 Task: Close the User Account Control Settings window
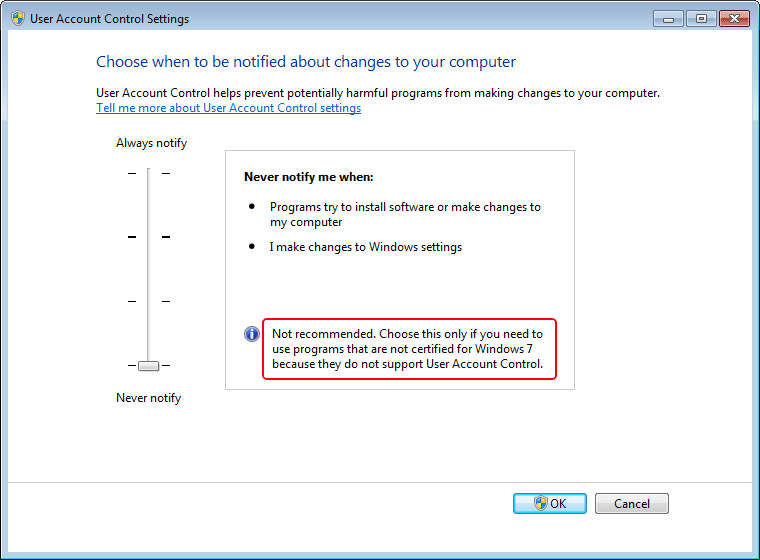coord(734,18)
